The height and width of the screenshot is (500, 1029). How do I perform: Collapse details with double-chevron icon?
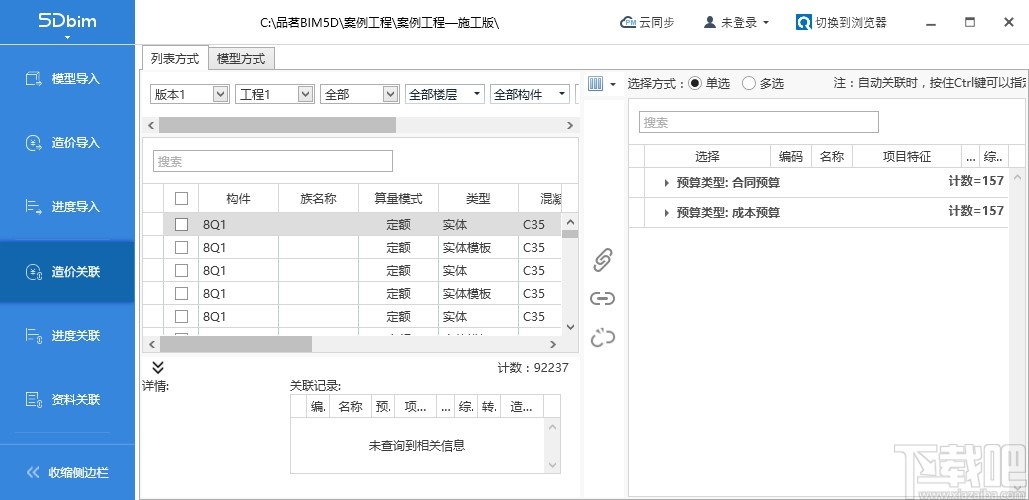click(x=157, y=367)
